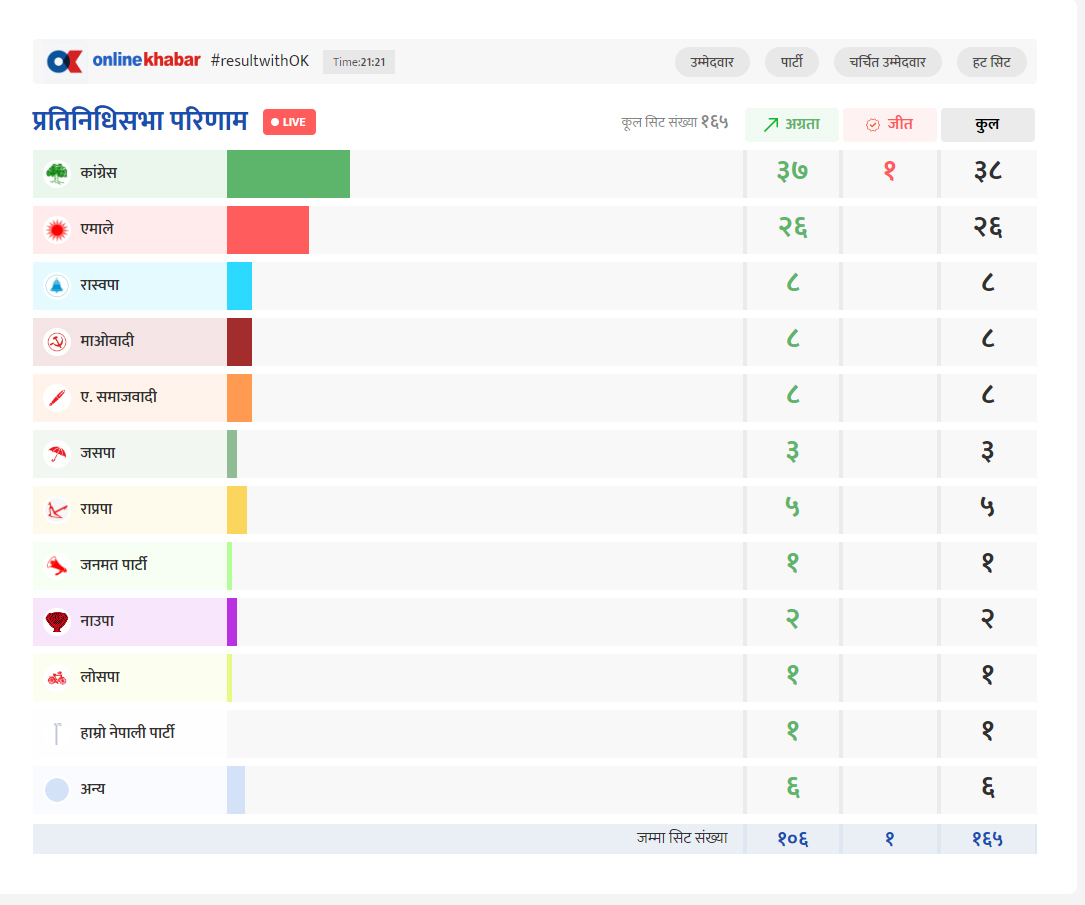Click the greyish-green जसपा bar
This screenshot has width=1085, height=905.
(232, 454)
